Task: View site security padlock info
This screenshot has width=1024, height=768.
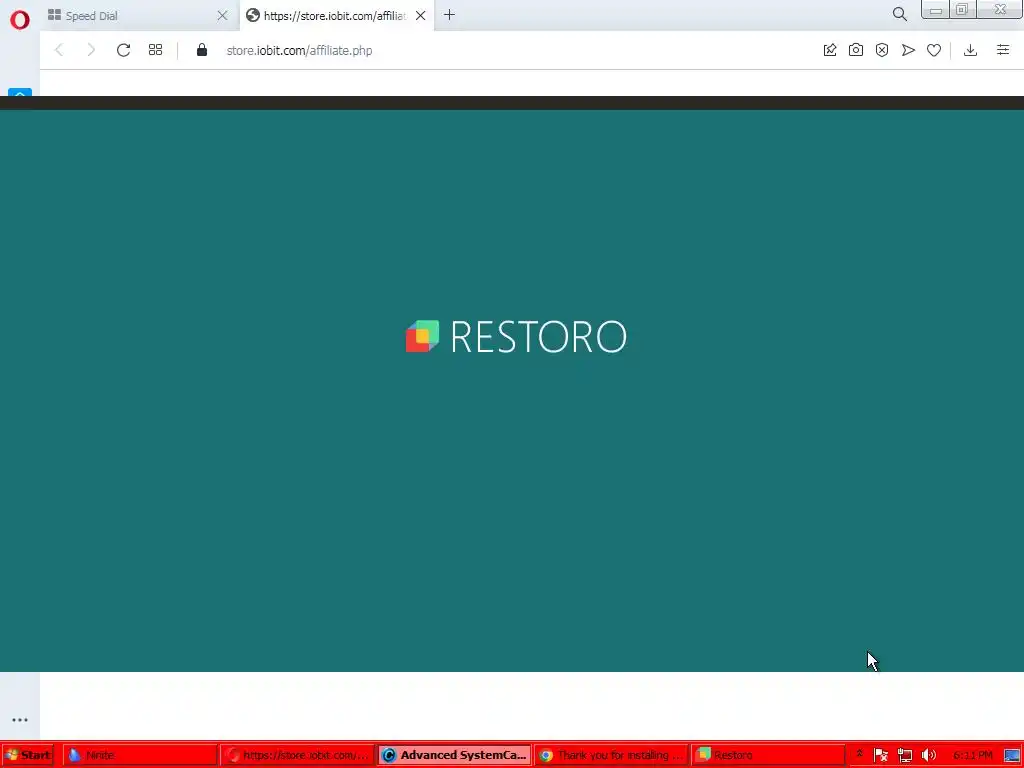Action: click(x=202, y=50)
